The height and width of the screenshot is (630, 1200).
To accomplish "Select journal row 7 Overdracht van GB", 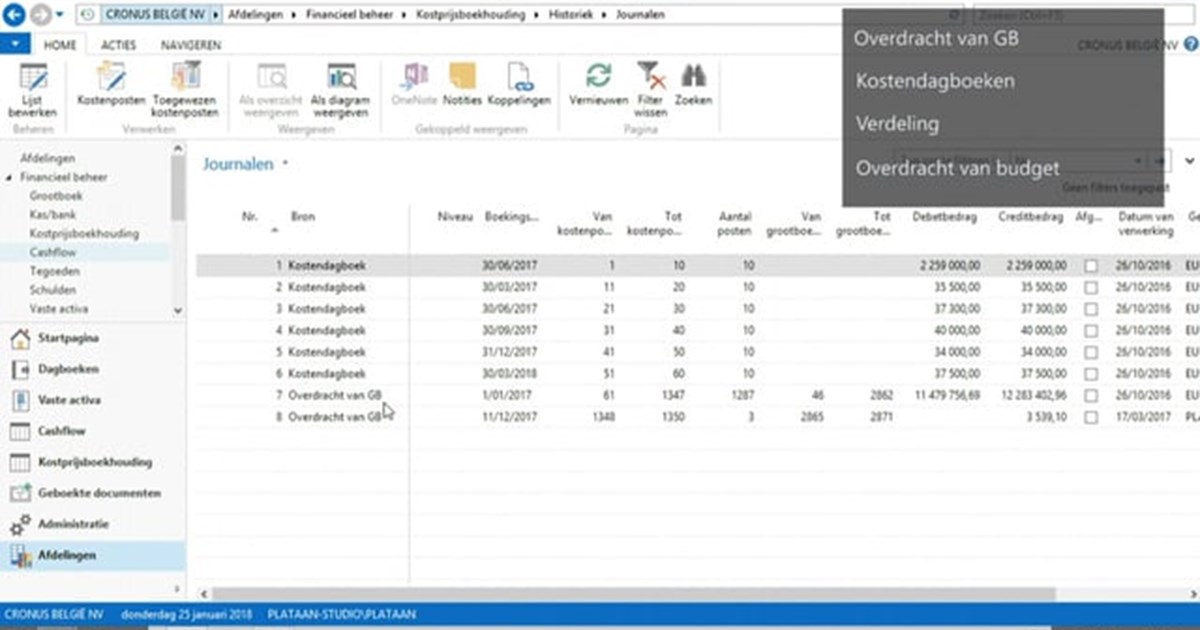I will tap(697, 395).
